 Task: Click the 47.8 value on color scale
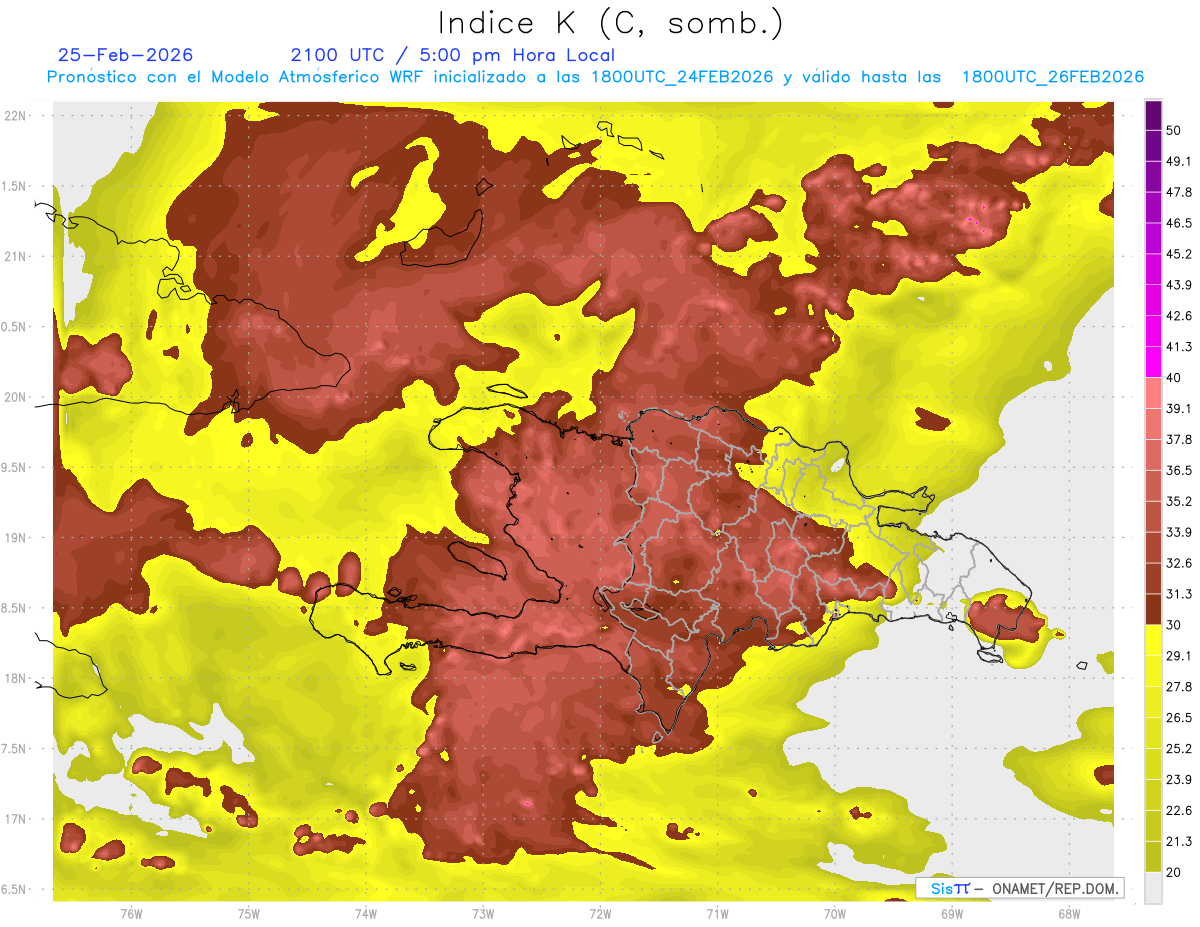(x=1179, y=192)
